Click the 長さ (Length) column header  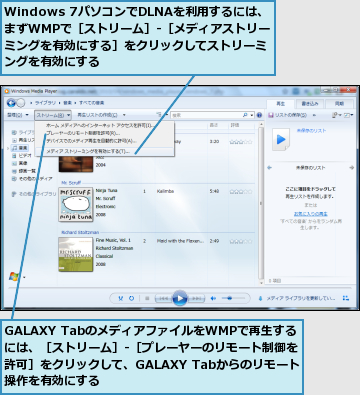(x=214, y=125)
